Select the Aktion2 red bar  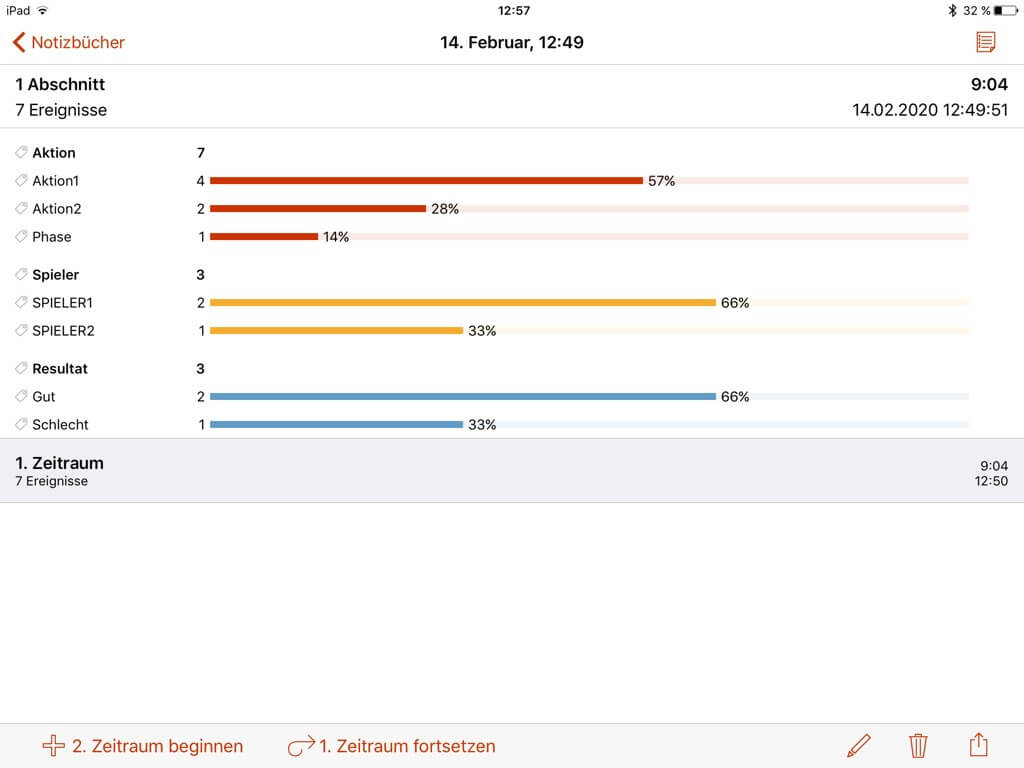point(318,209)
